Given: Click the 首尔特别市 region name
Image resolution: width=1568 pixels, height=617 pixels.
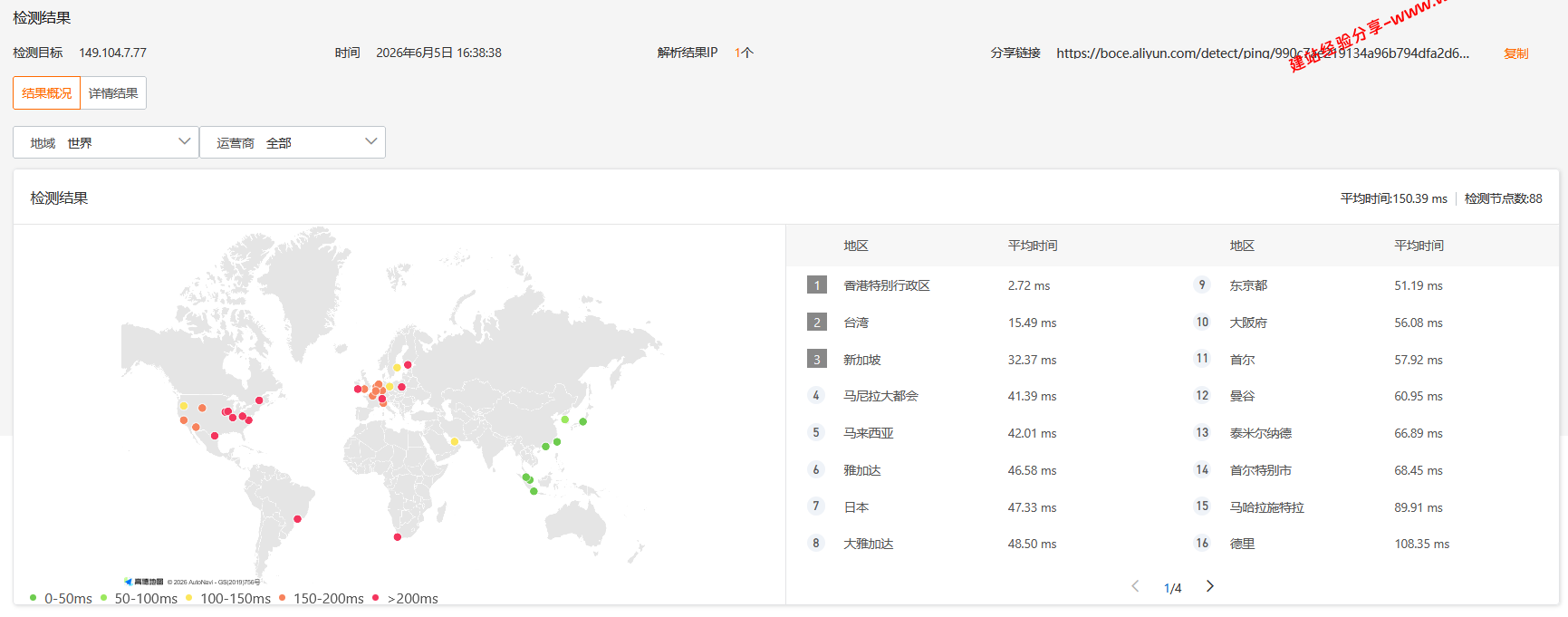Looking at the screenshot, I should 1260,470.
